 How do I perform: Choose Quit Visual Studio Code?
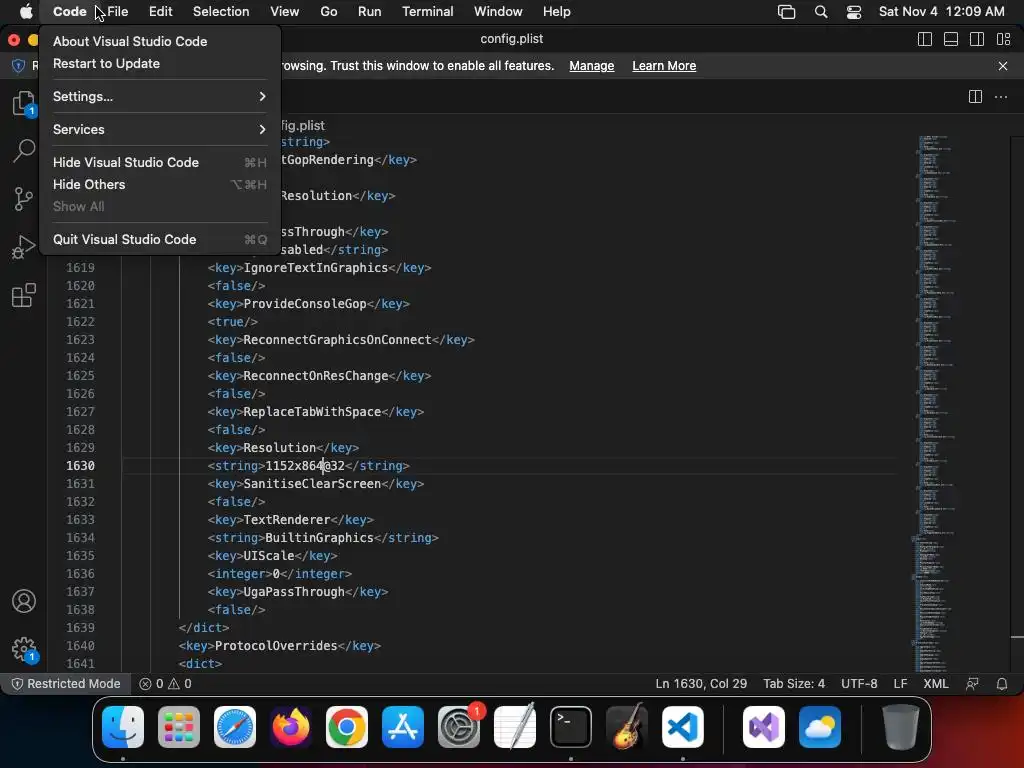click(x=160, y=240)
